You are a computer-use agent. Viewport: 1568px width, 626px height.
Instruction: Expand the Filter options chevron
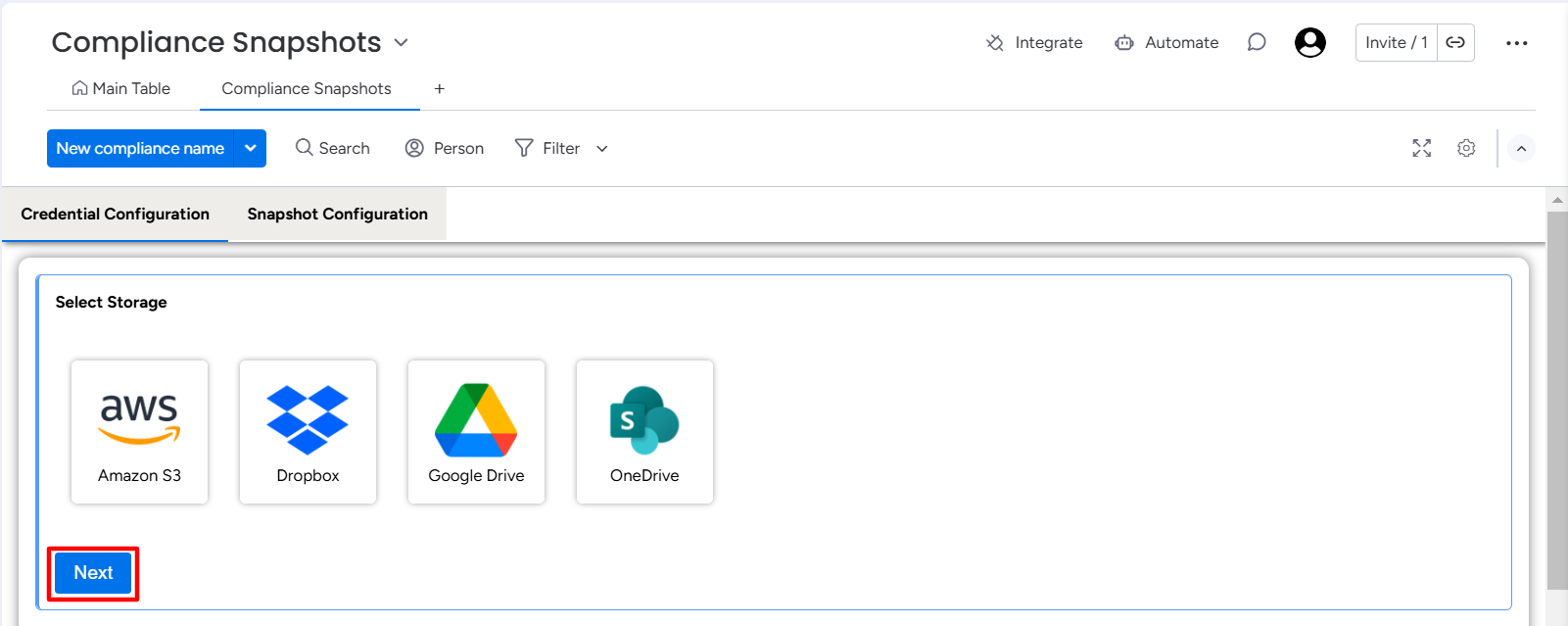(x=602, y=149)
